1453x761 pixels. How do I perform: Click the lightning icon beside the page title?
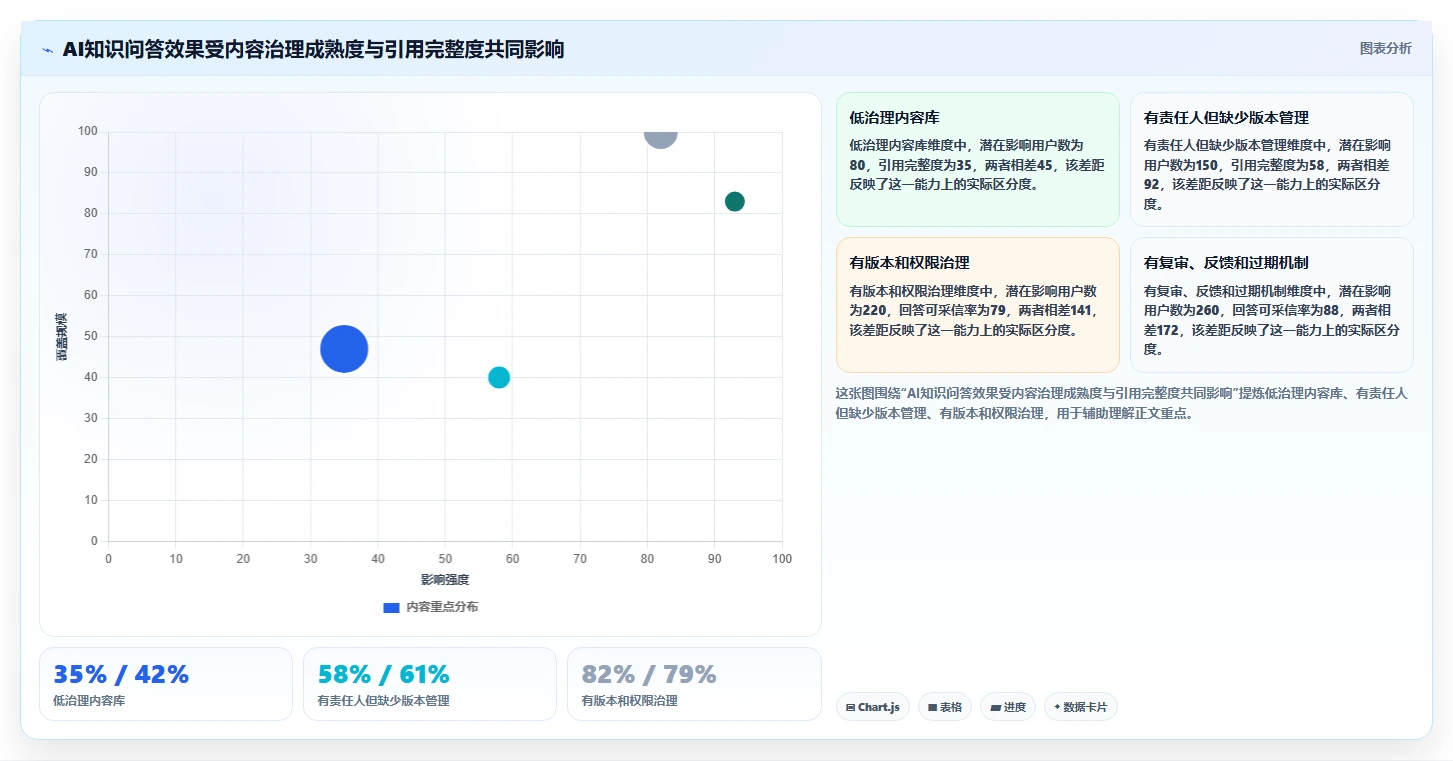[x=47, y=50]
